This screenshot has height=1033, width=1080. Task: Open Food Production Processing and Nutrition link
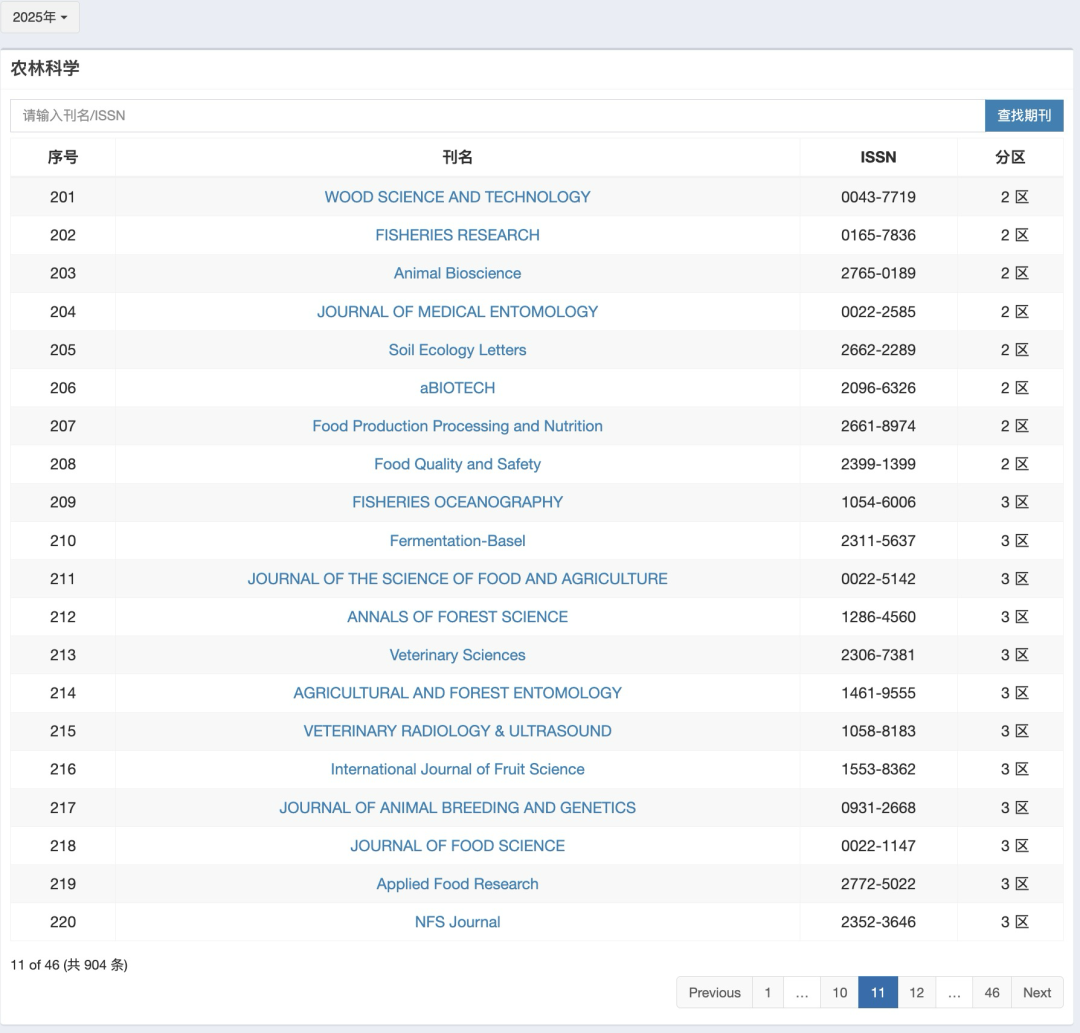coord(457,426)
